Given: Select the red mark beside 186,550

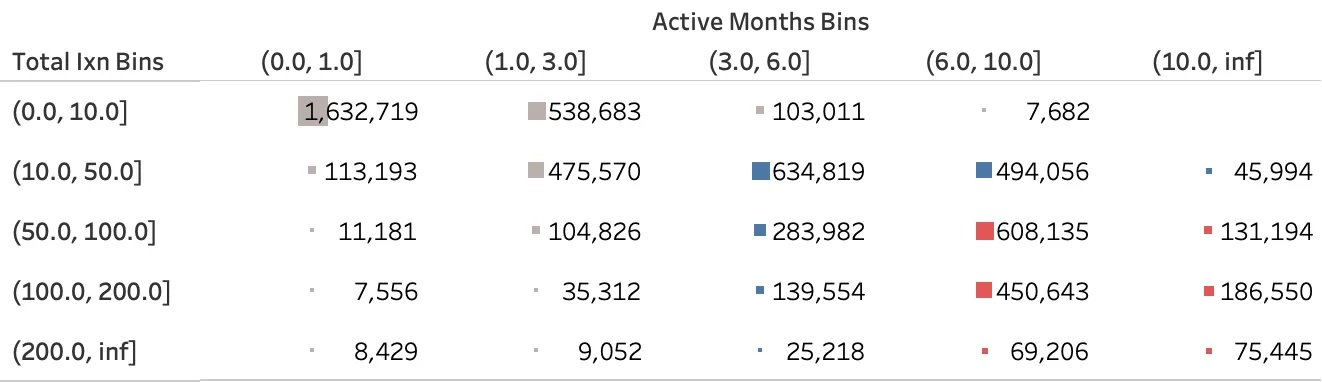Looking at the screenshot, I should tap(1209, 291).
